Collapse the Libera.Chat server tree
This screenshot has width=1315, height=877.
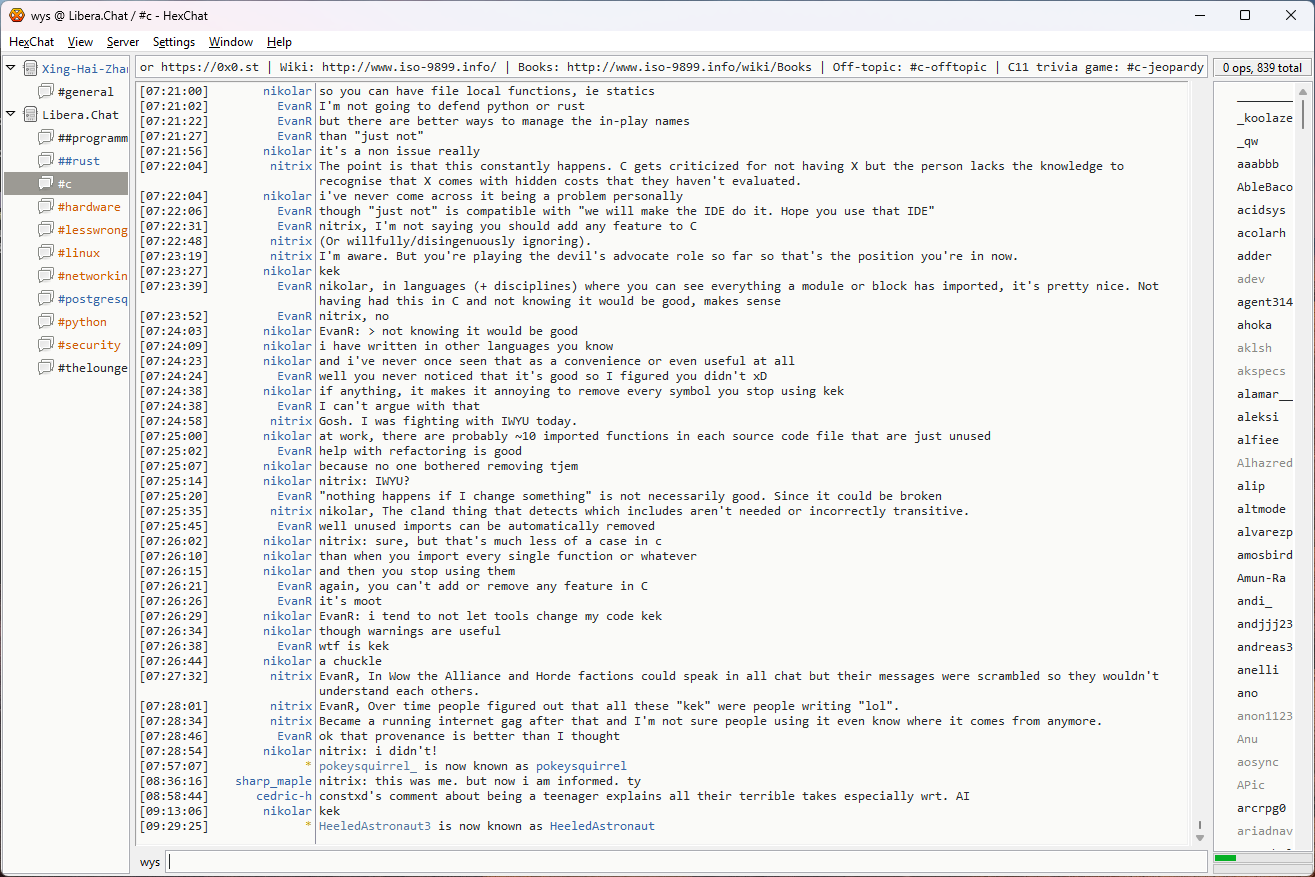click(x=11, y=115)
